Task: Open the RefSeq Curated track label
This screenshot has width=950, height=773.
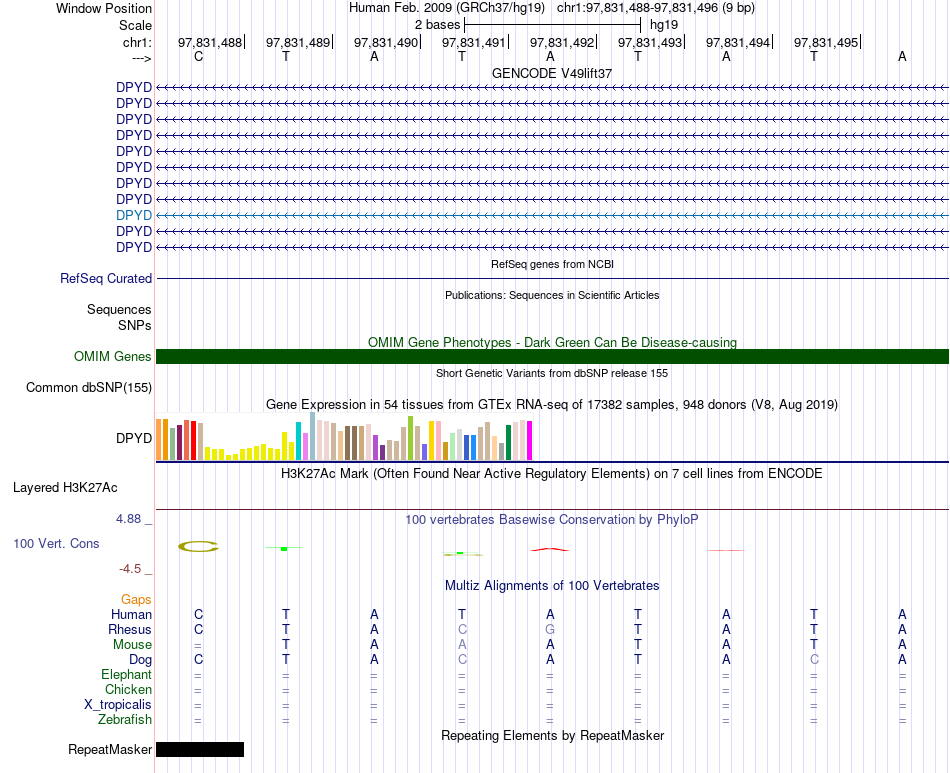Action: pos(106,279)
